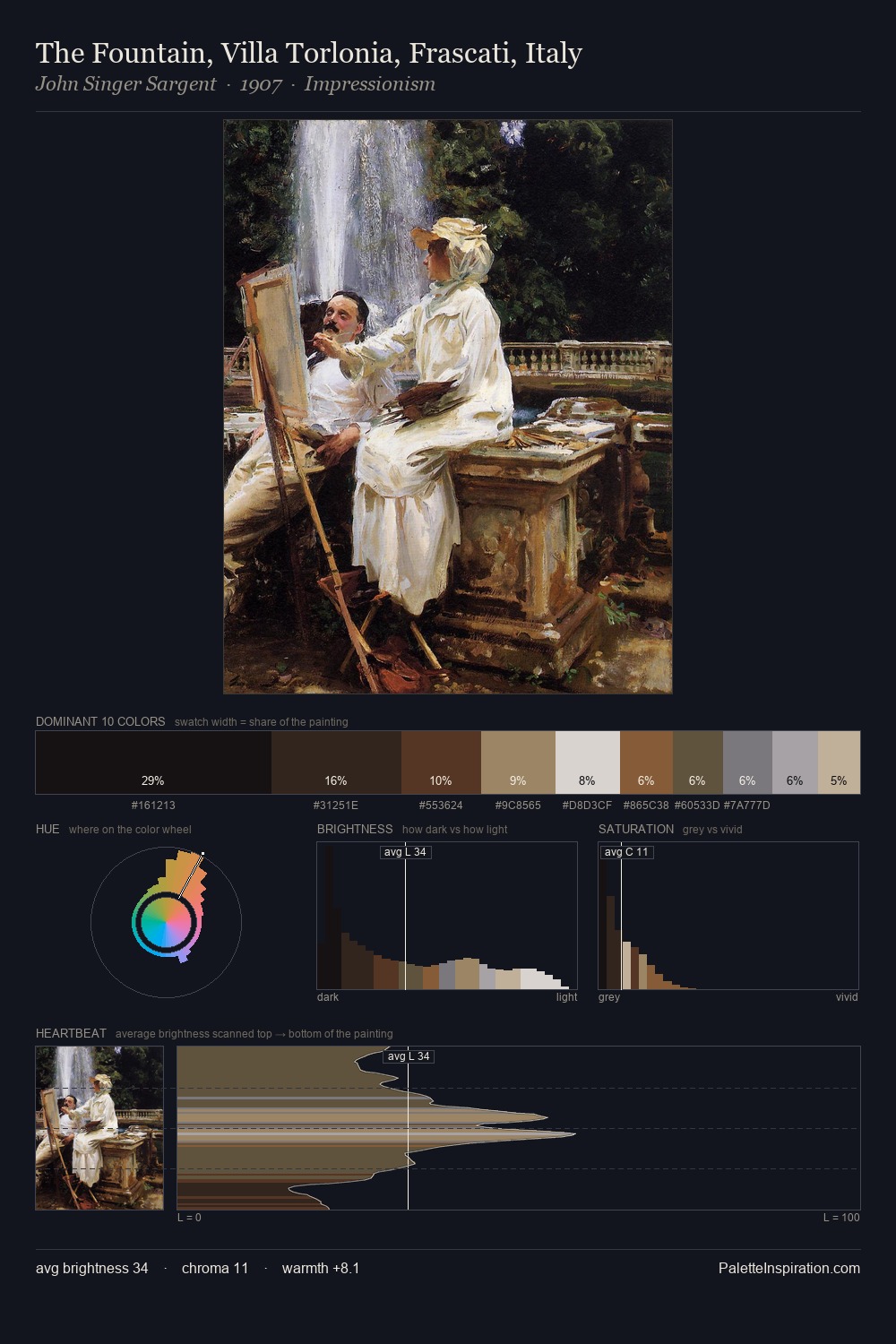Click the 'dark' axis label
Viewport: 896px width, 1344px height.
tap(328, 997)
